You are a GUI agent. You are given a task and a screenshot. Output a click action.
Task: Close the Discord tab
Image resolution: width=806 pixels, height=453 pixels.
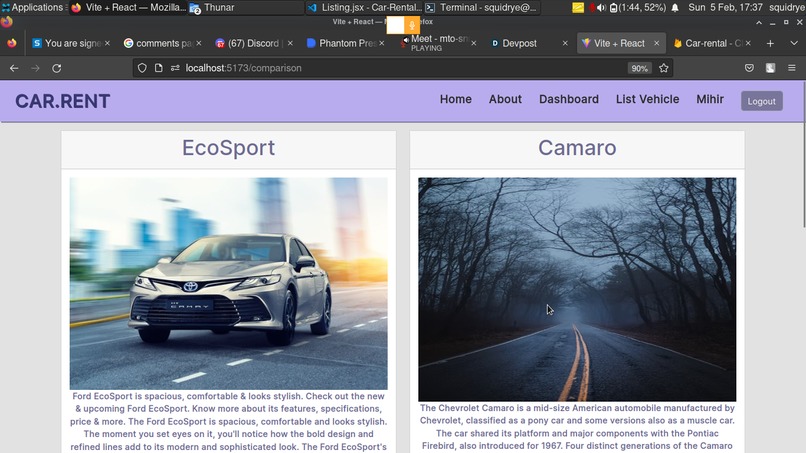[290, 43]
